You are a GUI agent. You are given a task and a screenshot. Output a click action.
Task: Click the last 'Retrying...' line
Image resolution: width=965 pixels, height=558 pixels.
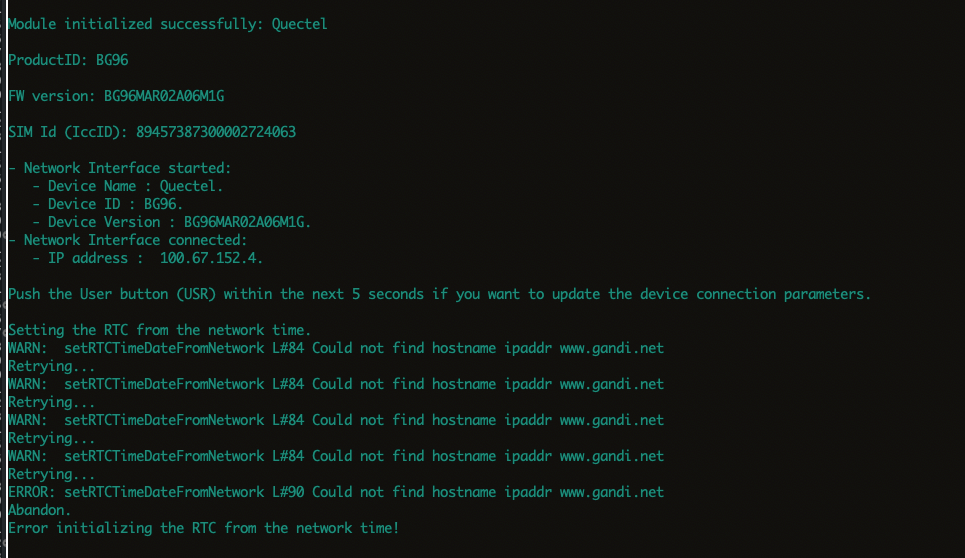(52, 474)
